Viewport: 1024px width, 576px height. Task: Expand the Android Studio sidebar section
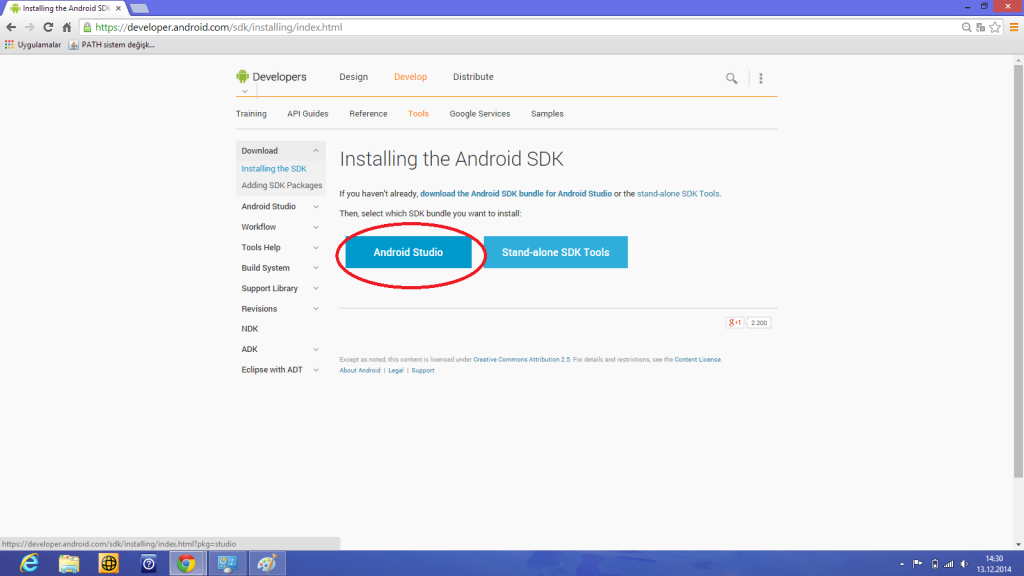click(x=316, y=207)
